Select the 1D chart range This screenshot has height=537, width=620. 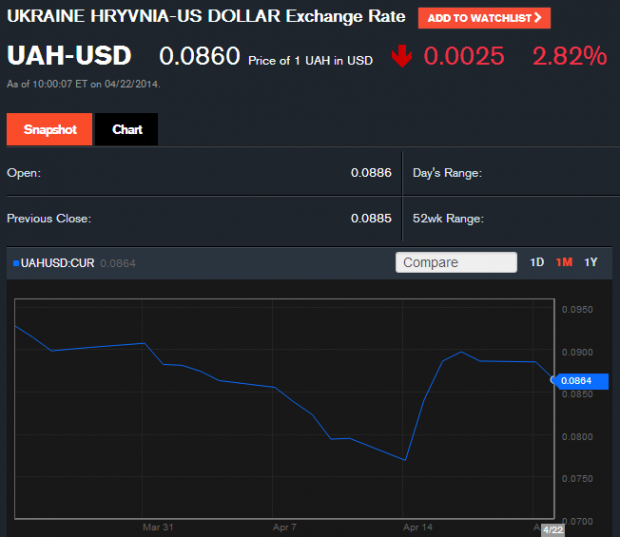[x=537, y=262]
